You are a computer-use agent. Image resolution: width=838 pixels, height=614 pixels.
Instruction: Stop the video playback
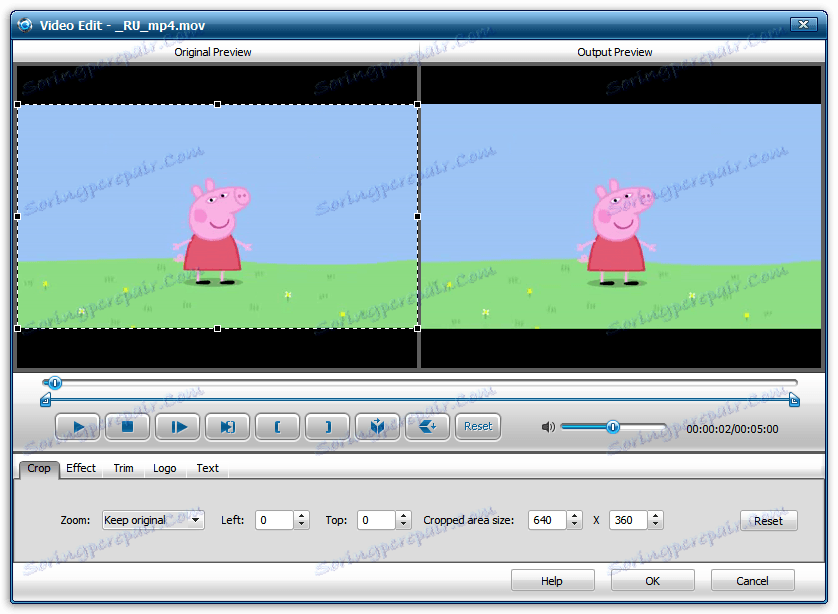coord(127,426)
